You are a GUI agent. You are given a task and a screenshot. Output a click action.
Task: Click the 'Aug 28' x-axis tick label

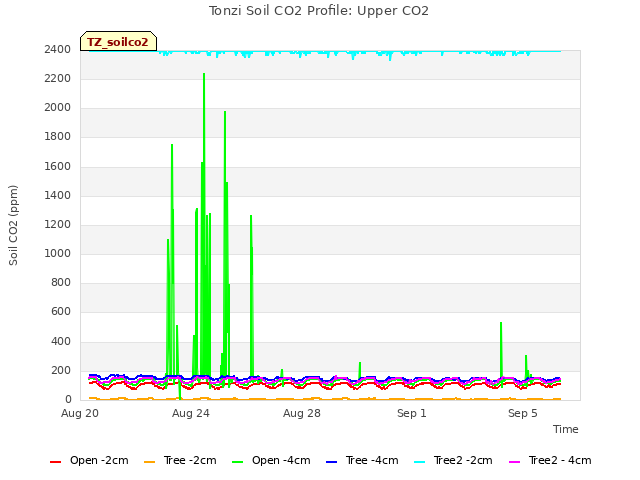coord(302,413)
